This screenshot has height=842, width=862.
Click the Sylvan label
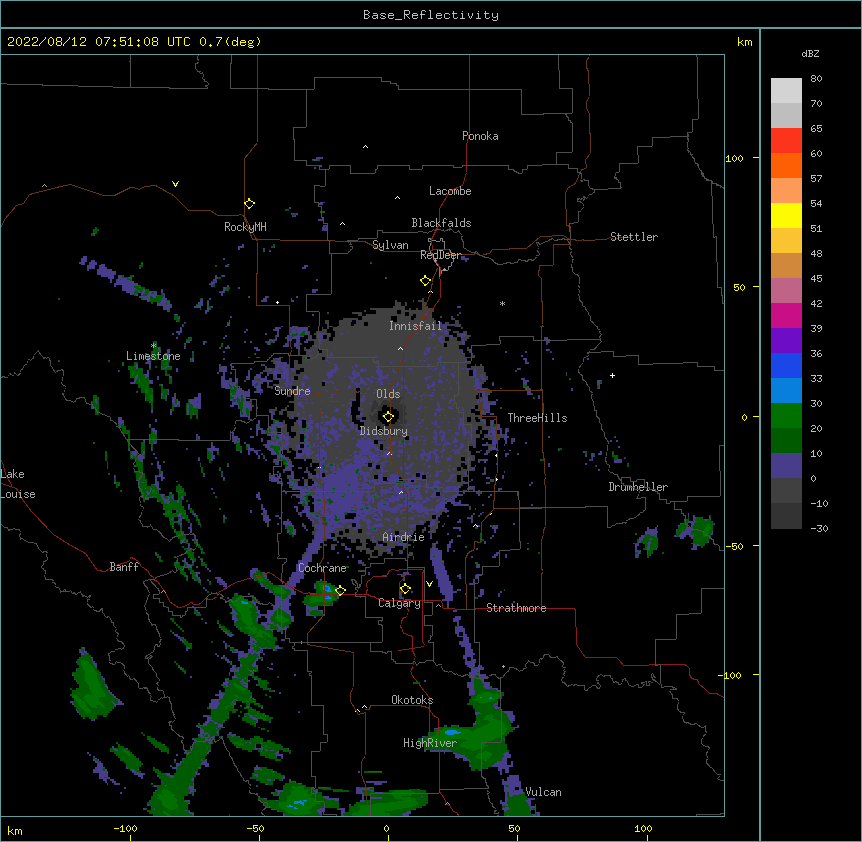(390, 245)
